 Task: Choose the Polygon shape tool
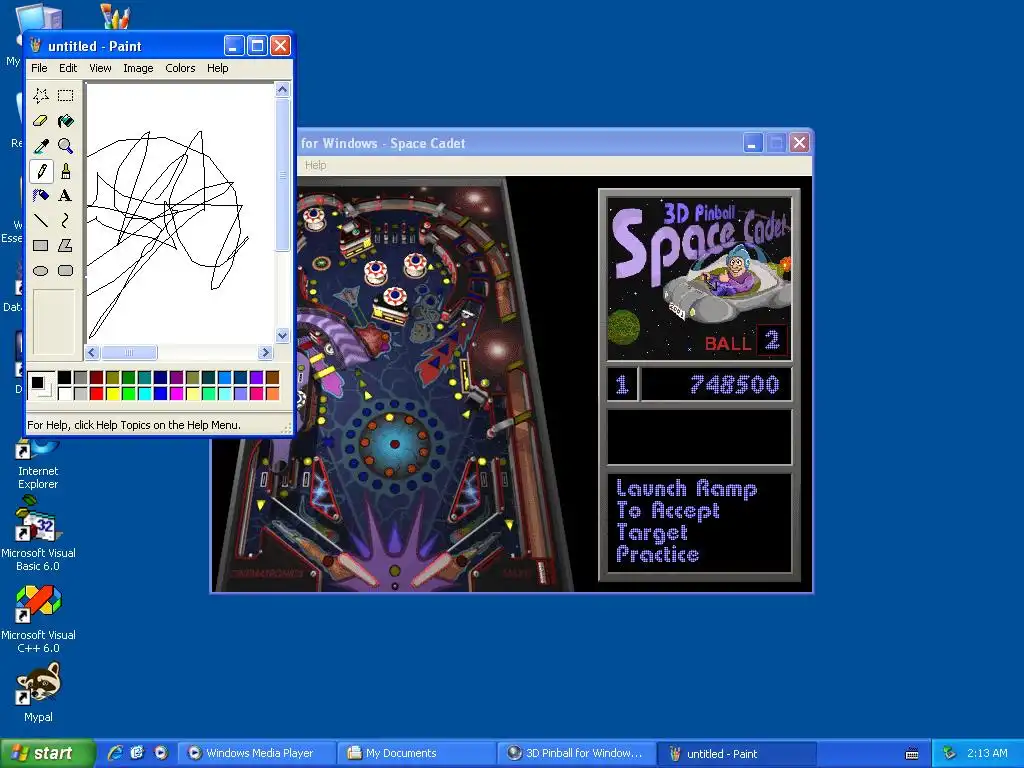point(65,246)
